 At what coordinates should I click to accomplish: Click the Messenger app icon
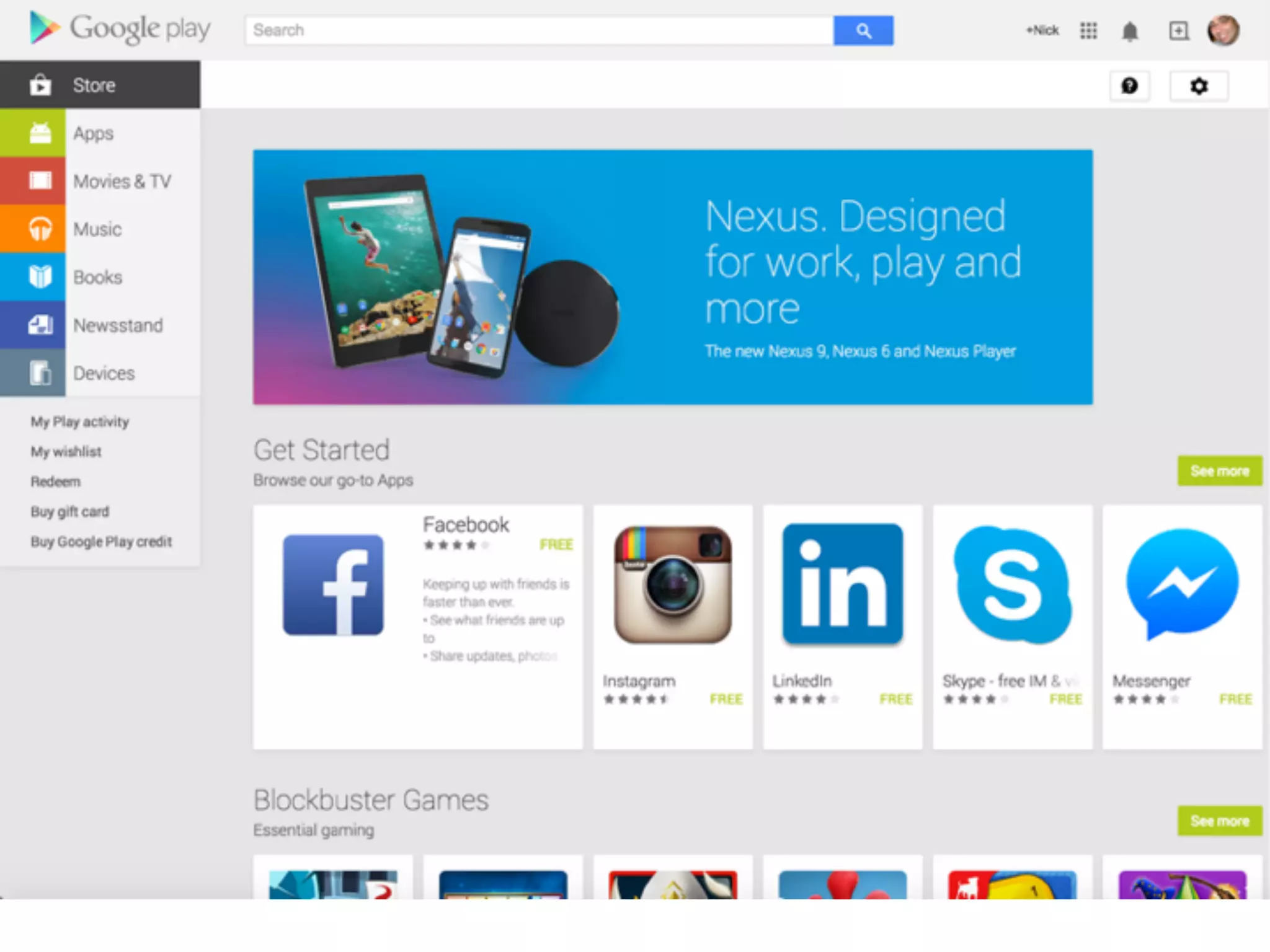point(1183,584)
